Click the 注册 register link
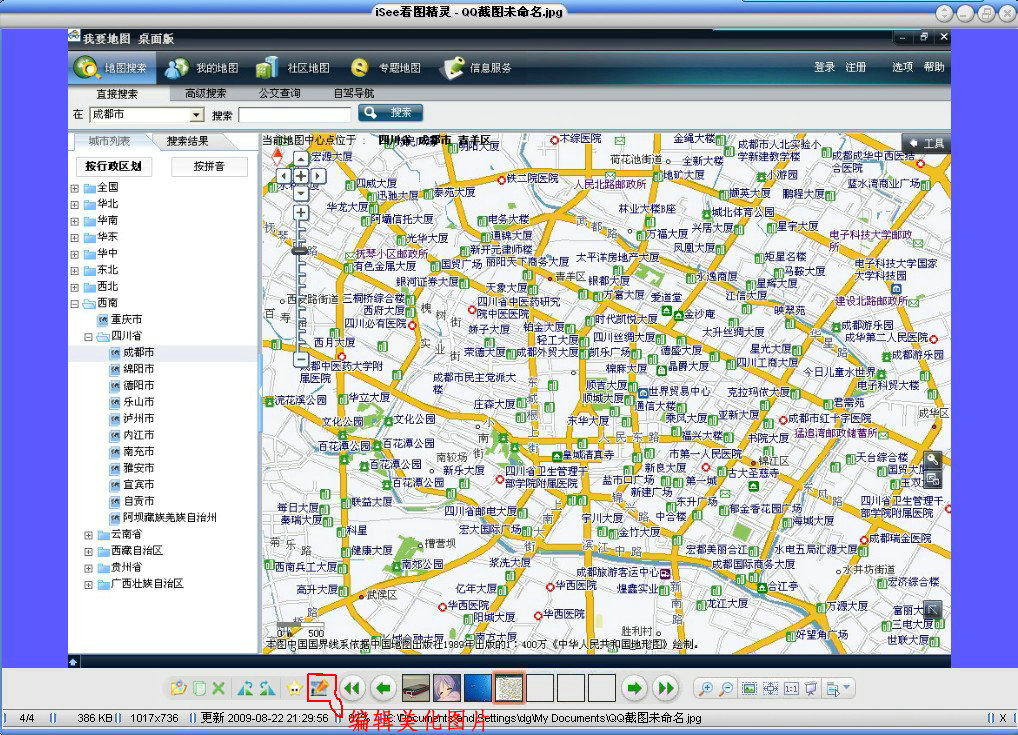This screenshot has width=1018, height=735. 855,67
